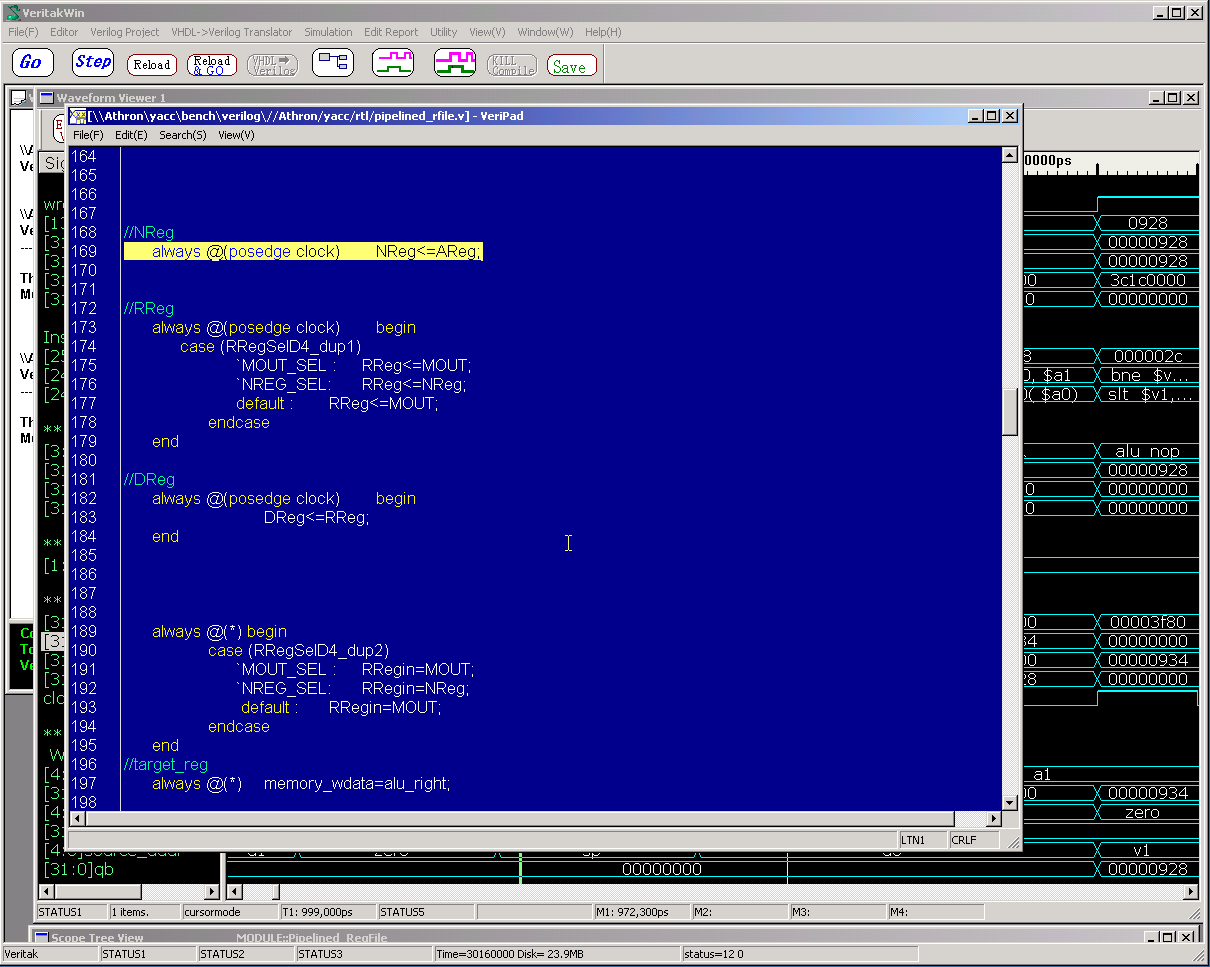
Task: Click the highlighted NReg<=AReg; line
Action: [x=303, y=251]
